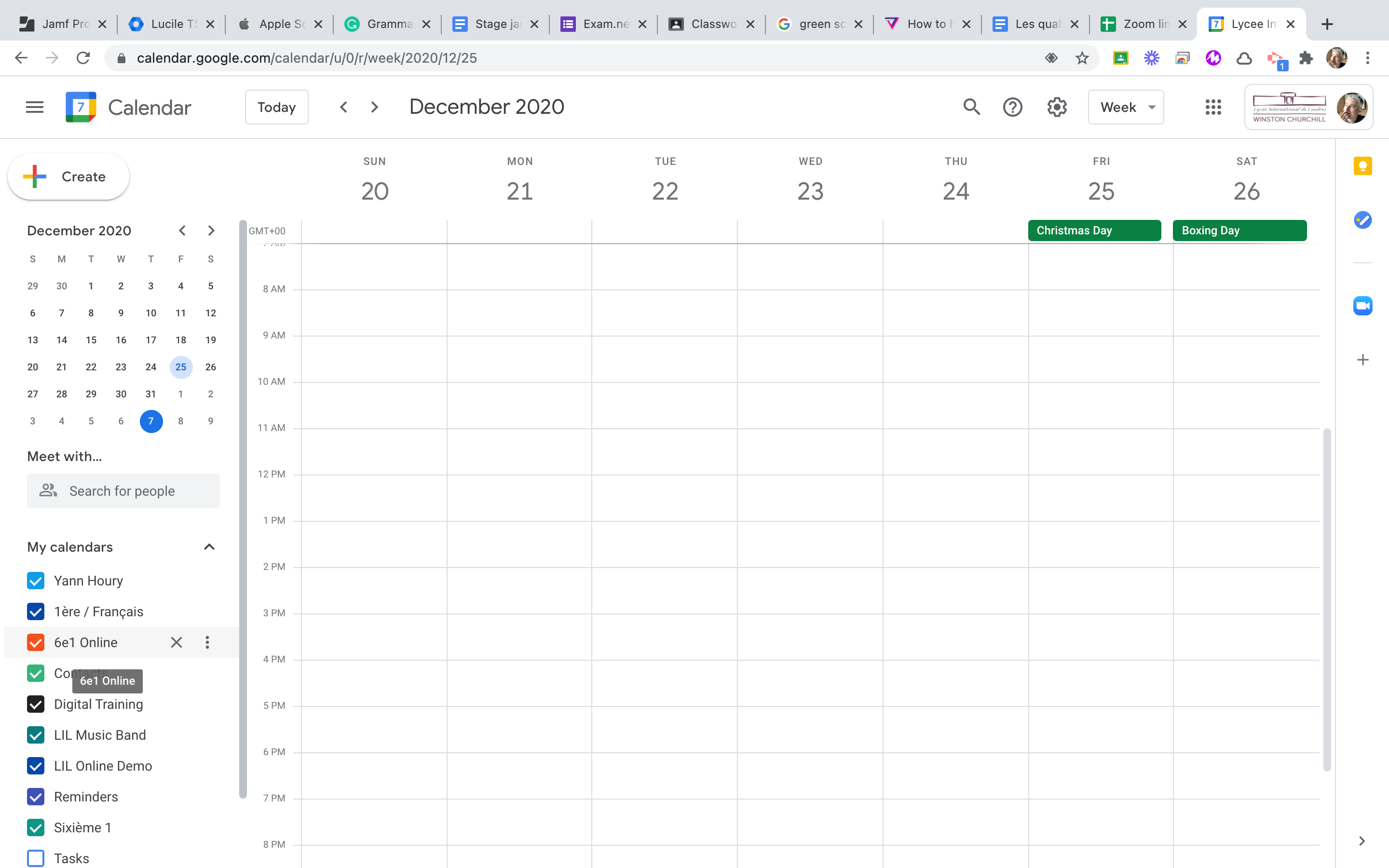1389x868 pixels.
Task: Open the Settings gear menu
Action: point(1056,107)
